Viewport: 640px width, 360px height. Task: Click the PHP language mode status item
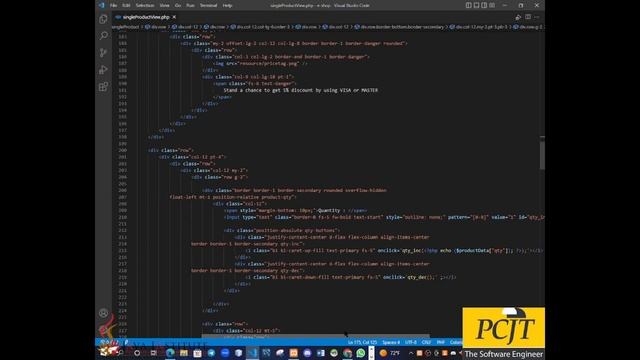441,342
